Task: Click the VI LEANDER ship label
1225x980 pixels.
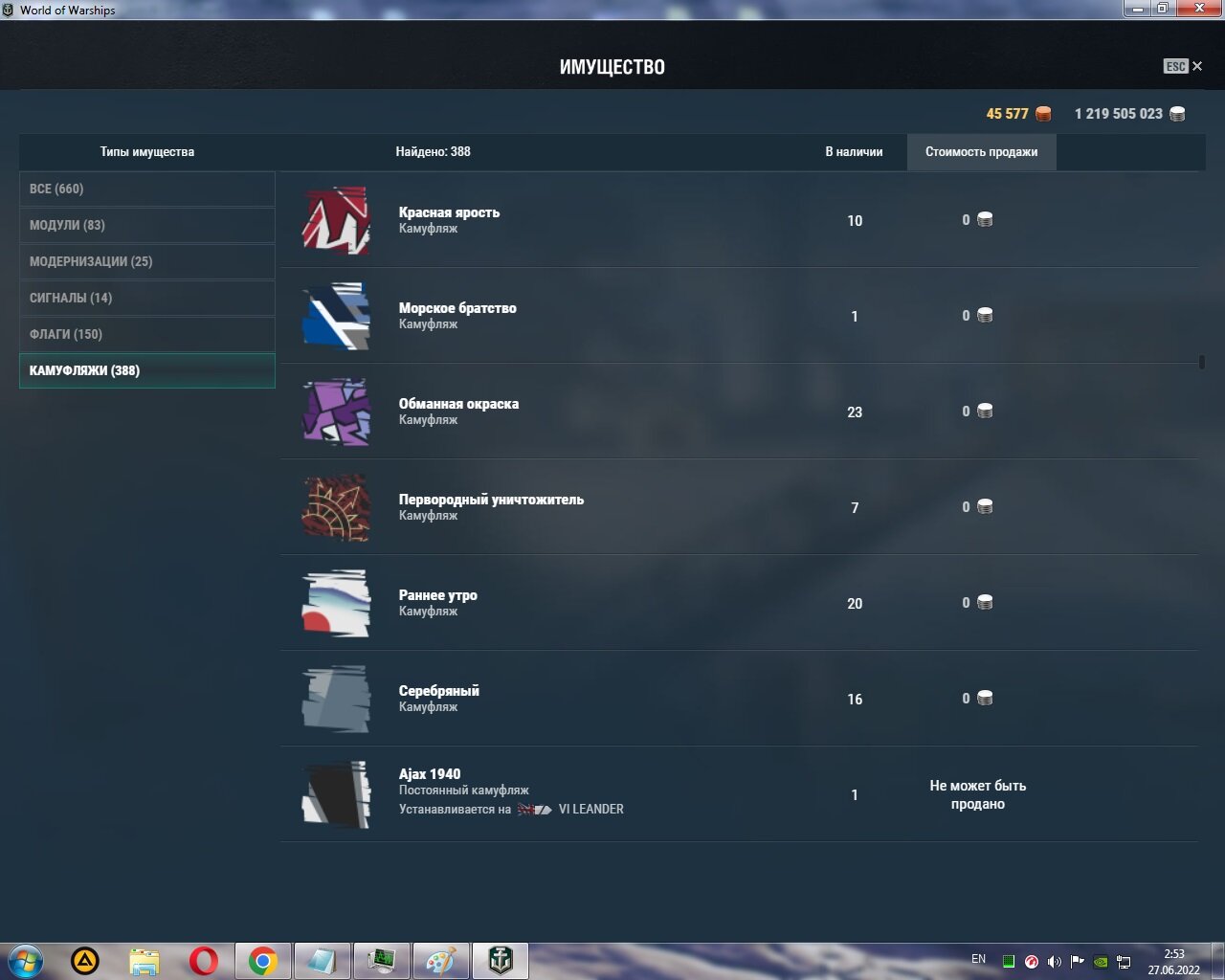Action: pos(590,810)
